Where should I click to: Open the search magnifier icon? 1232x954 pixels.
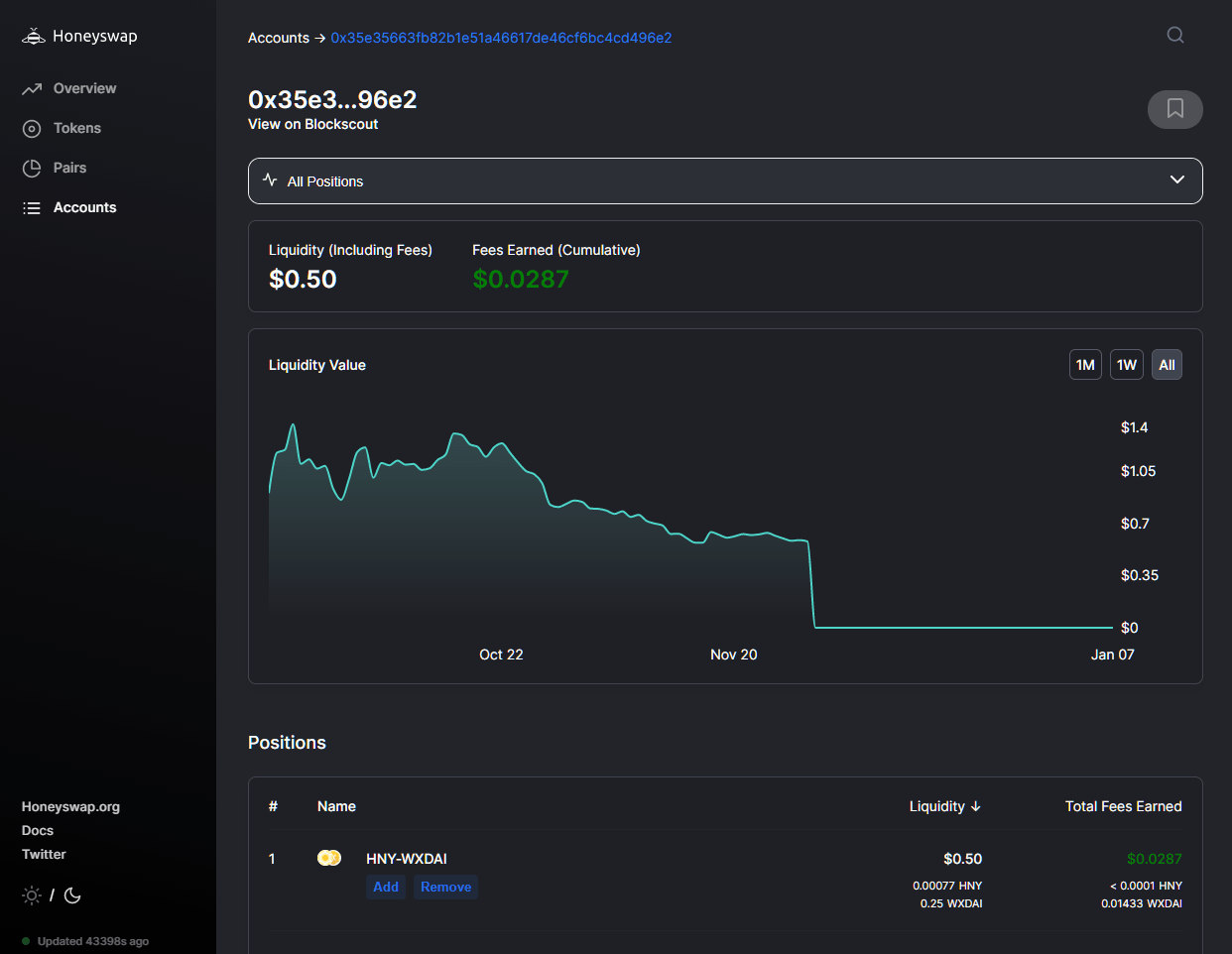point(1175,35)
